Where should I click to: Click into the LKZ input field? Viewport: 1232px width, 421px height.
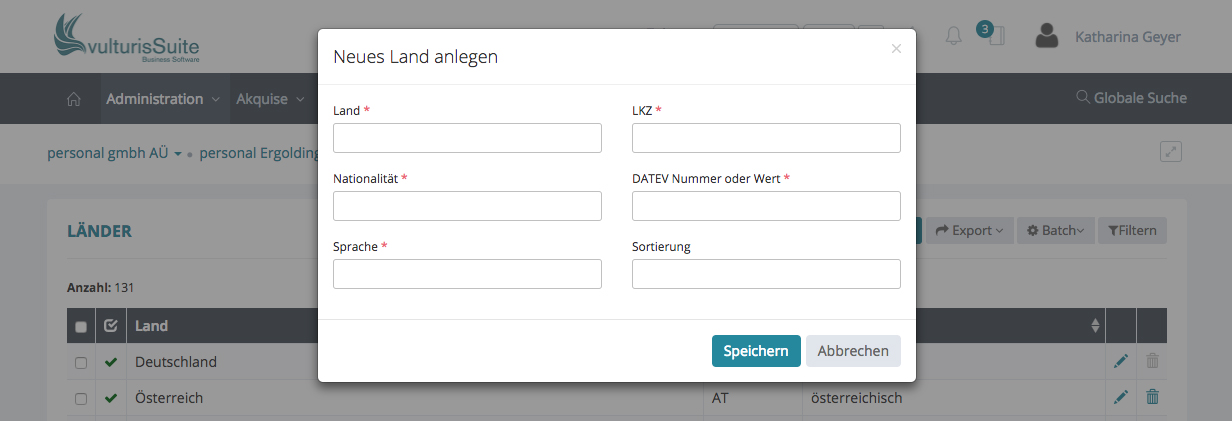click(x=766, y=138)
